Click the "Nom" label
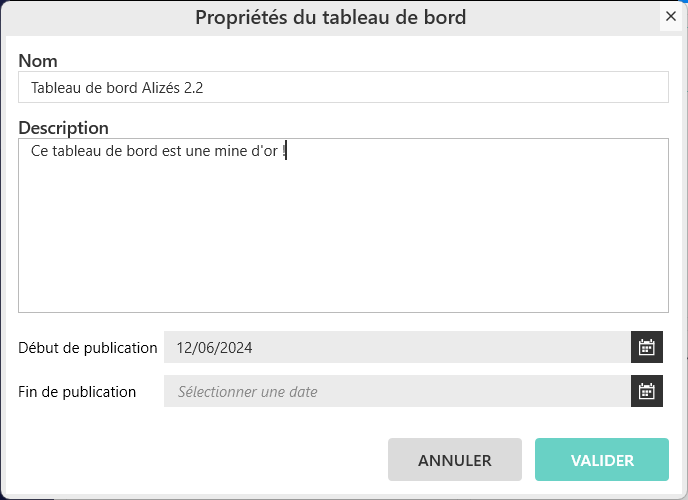Screen dimensions: 688x500 click(38, 61)
